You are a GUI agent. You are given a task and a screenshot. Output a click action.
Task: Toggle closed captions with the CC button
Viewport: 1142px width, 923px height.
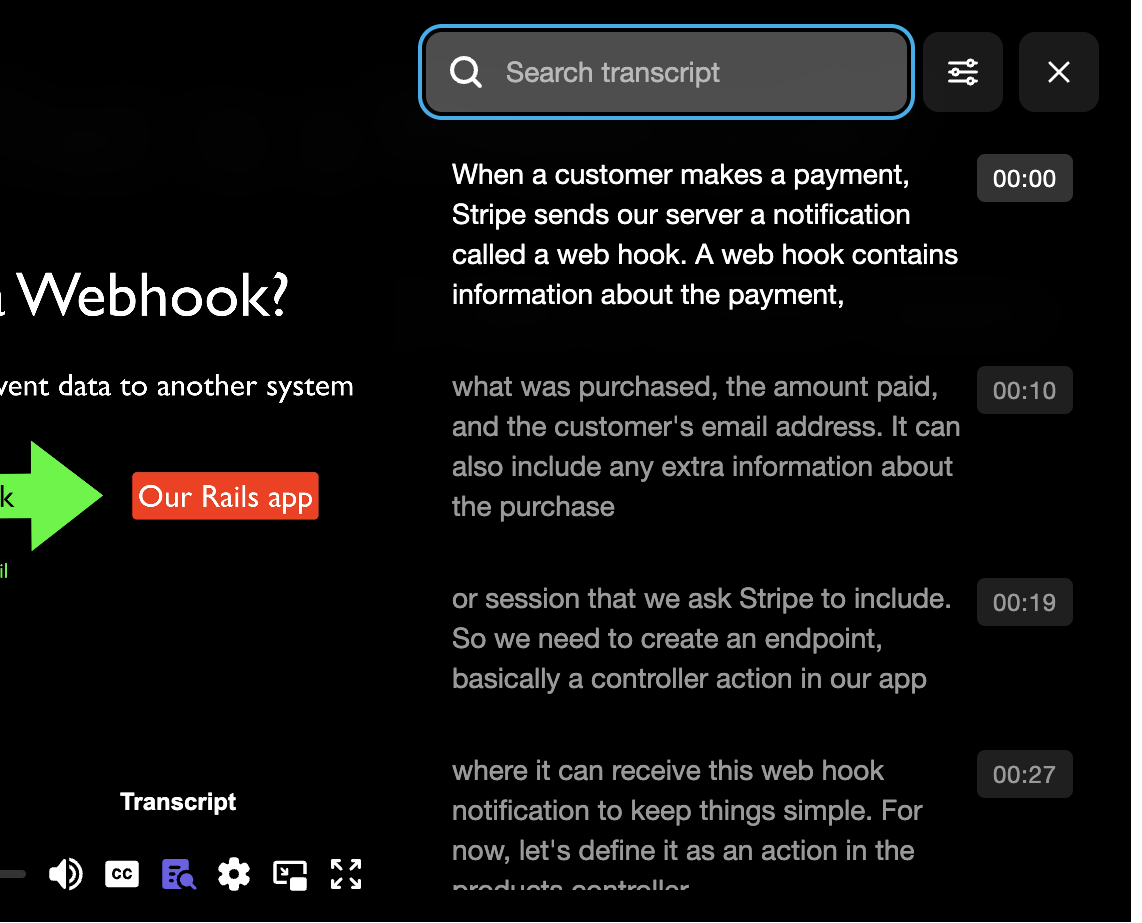(122, 874)
